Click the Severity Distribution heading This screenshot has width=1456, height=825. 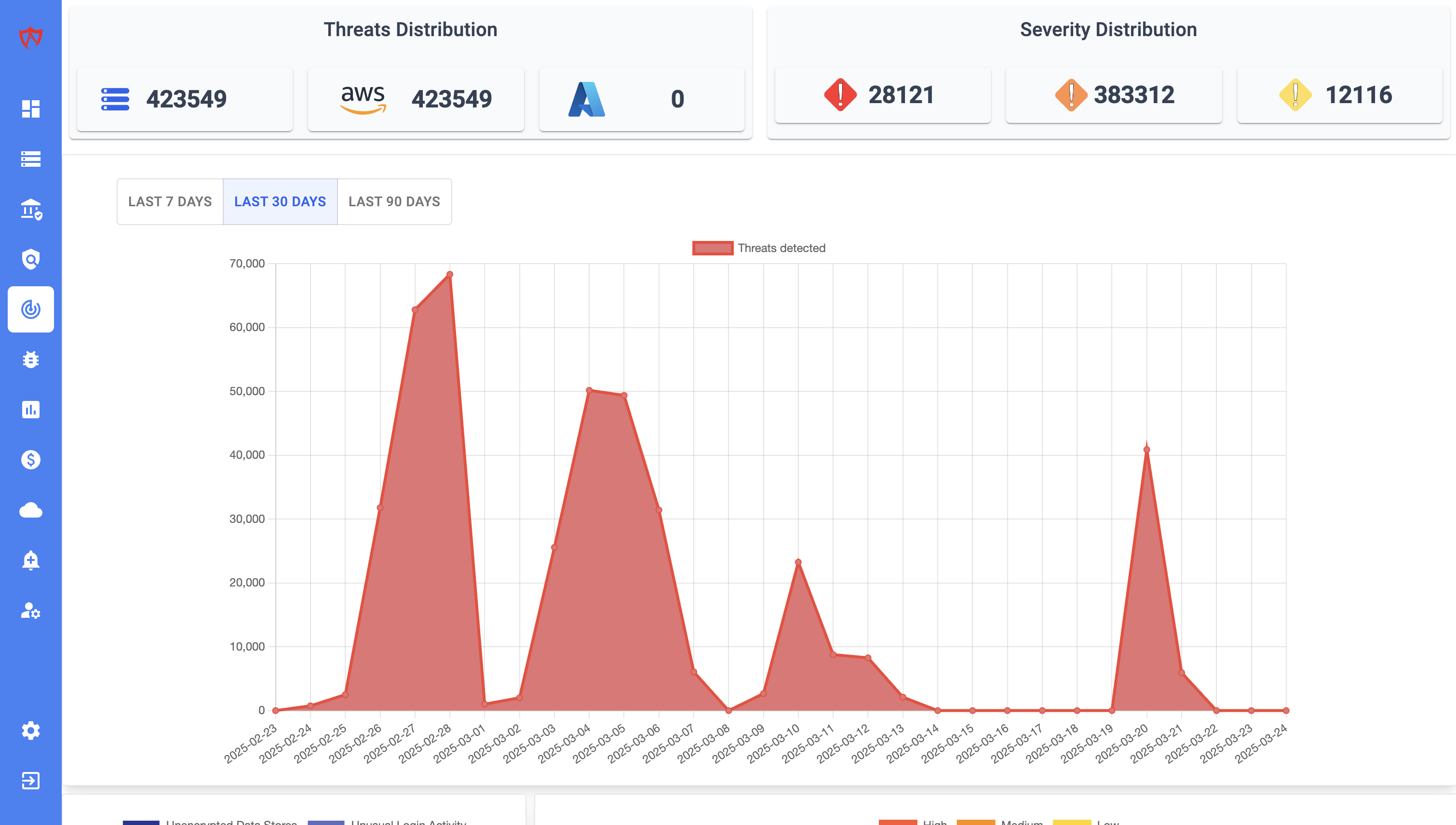click(1108, 29)
